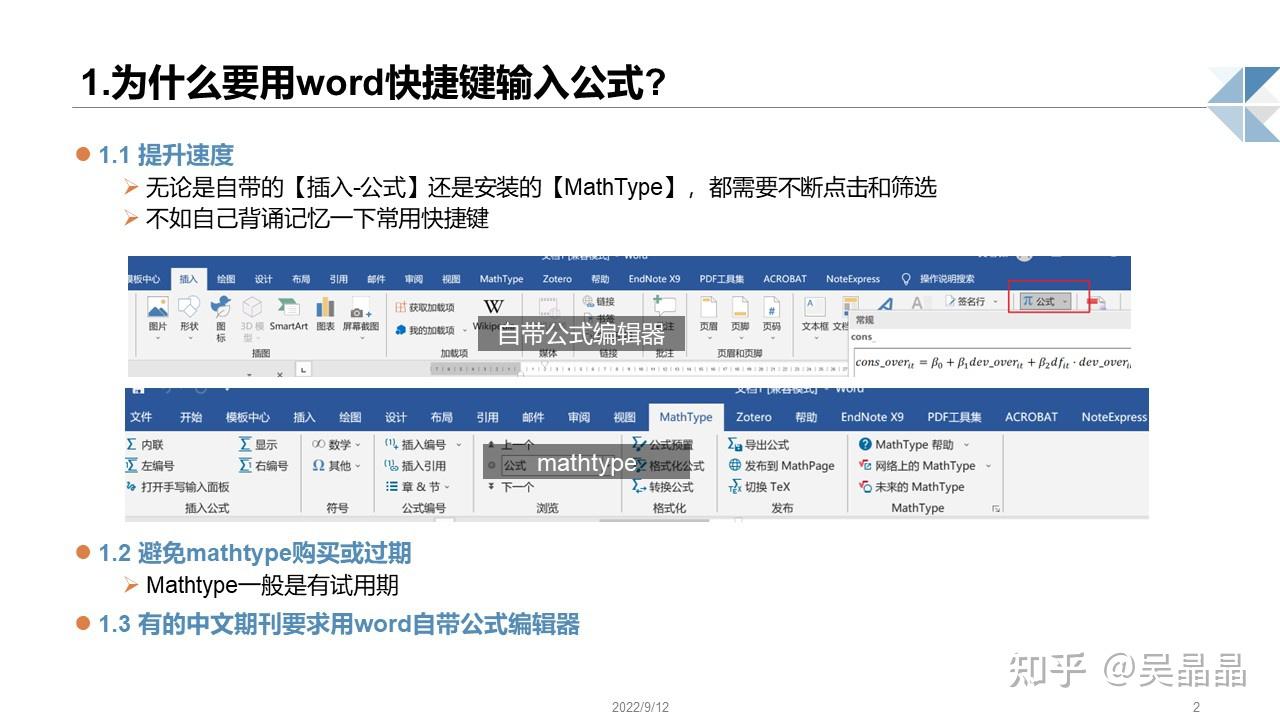Viewport: 1280px width, 720px height.
Task: Click Σ 右编号 right-numbered equation
Action: 264,465
